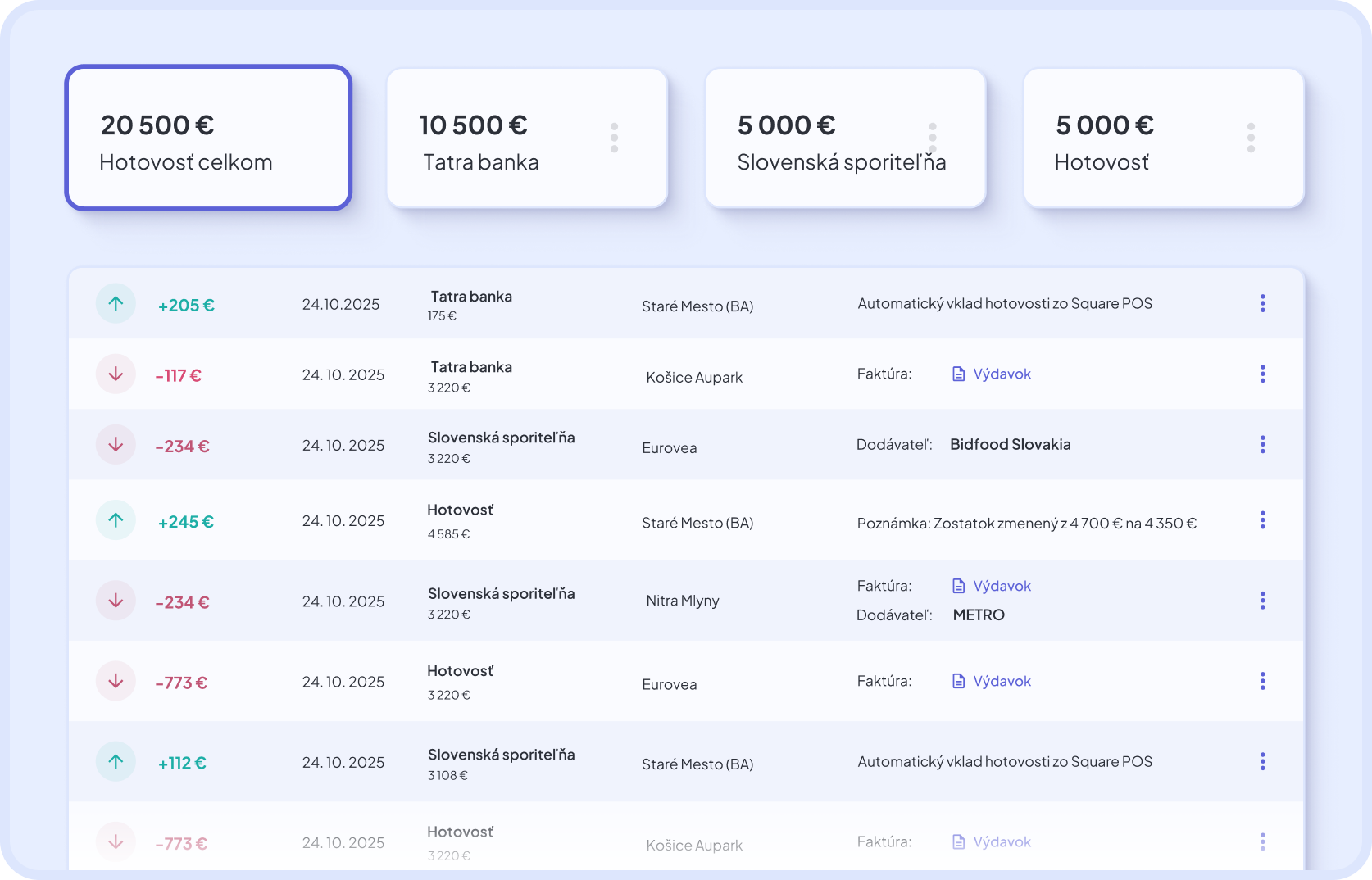The height and width of the screenshot is (880, 1372).
Task: Click amount +112 €
Action: [182, 764]
